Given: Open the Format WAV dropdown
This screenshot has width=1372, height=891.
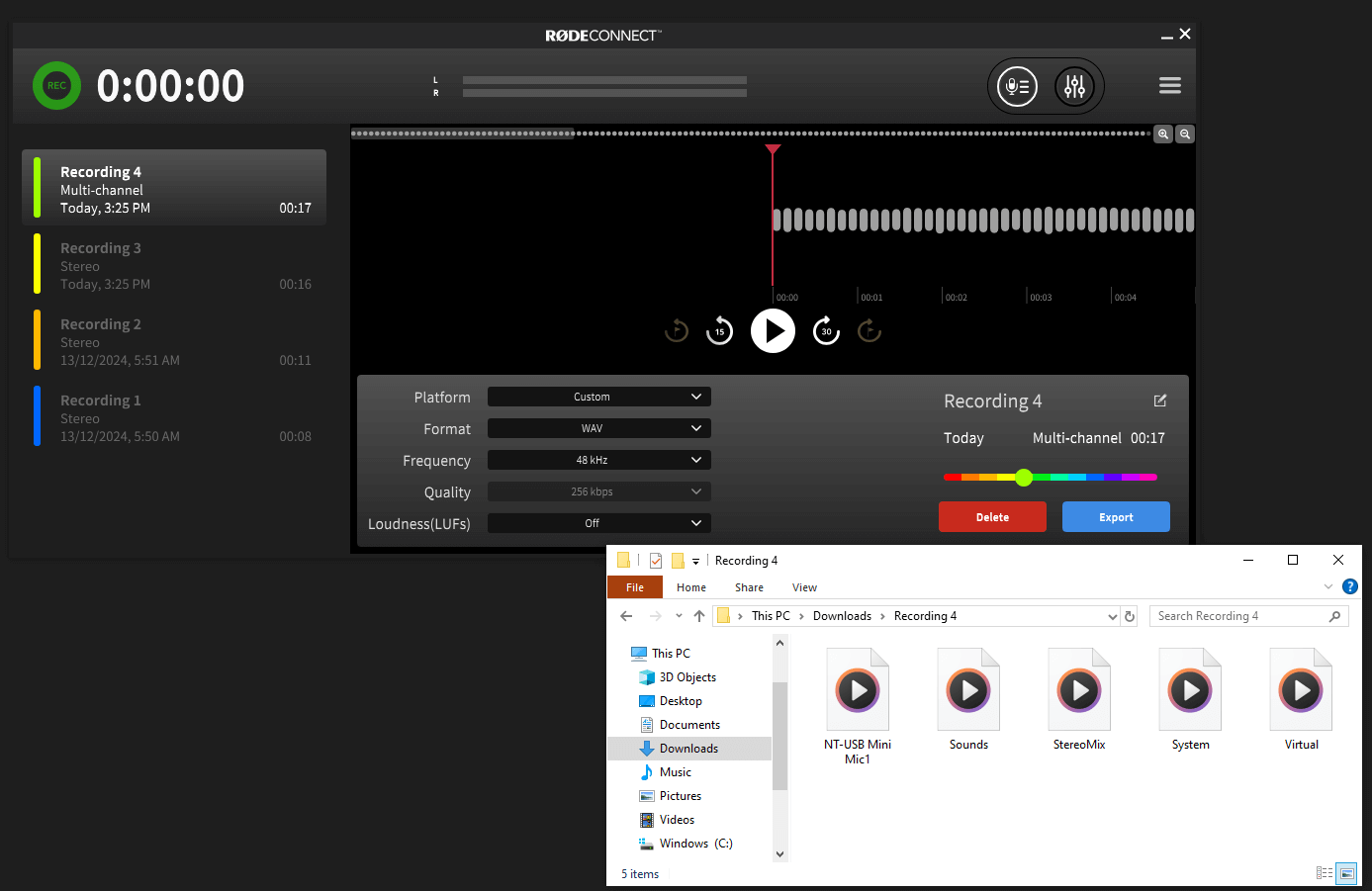Looking at the screenshot, I should point(598,428).
